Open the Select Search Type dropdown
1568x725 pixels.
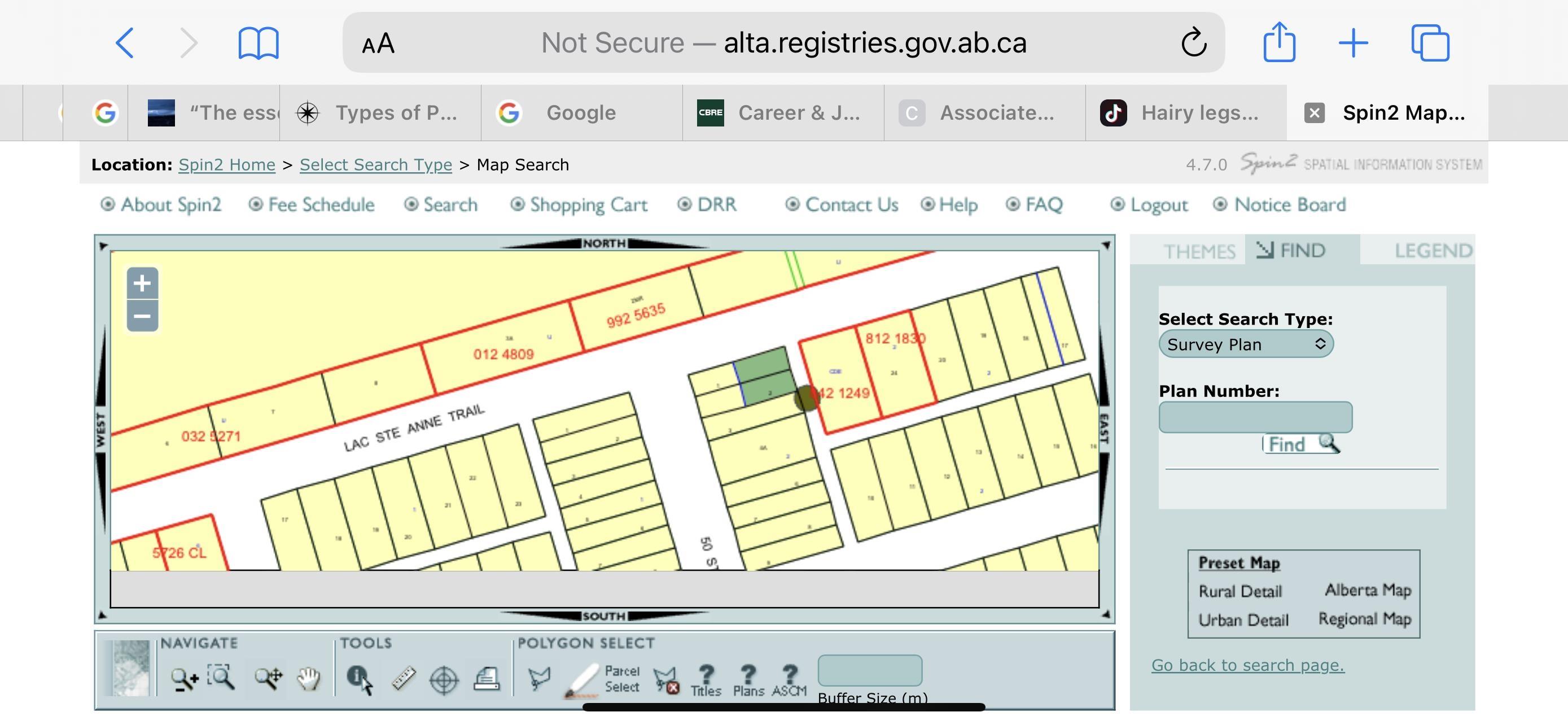(1245, 344)
